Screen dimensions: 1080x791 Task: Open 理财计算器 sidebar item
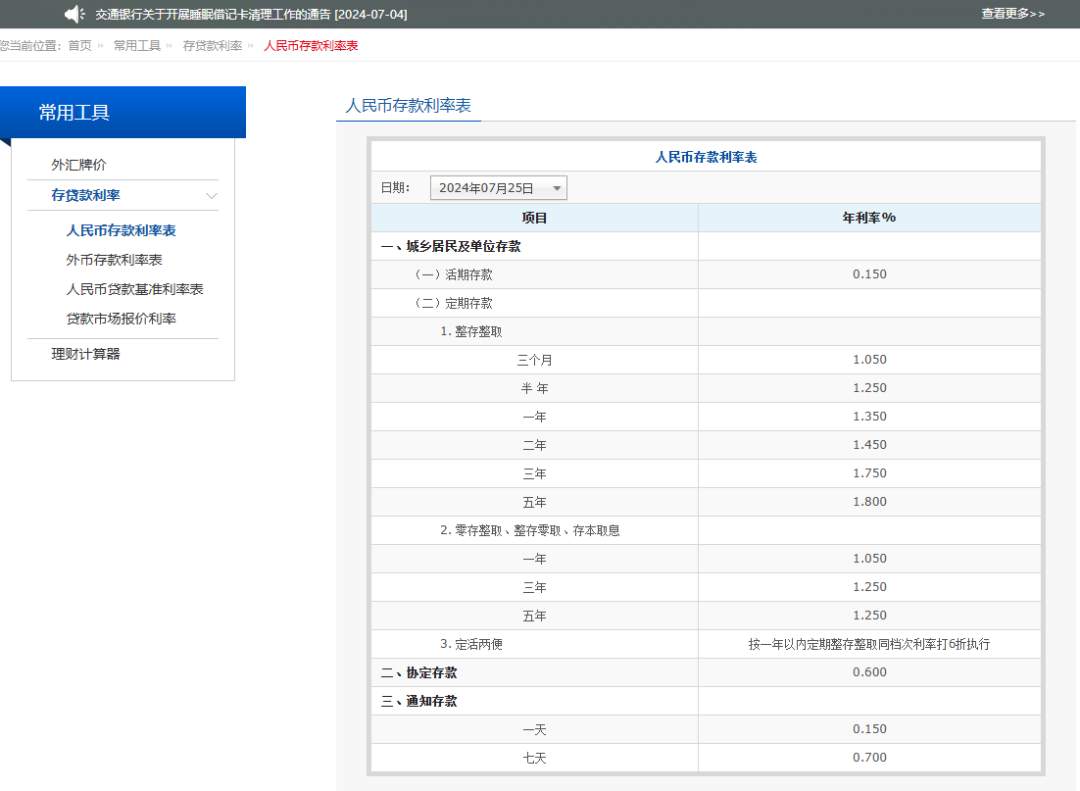click(85, 354)
